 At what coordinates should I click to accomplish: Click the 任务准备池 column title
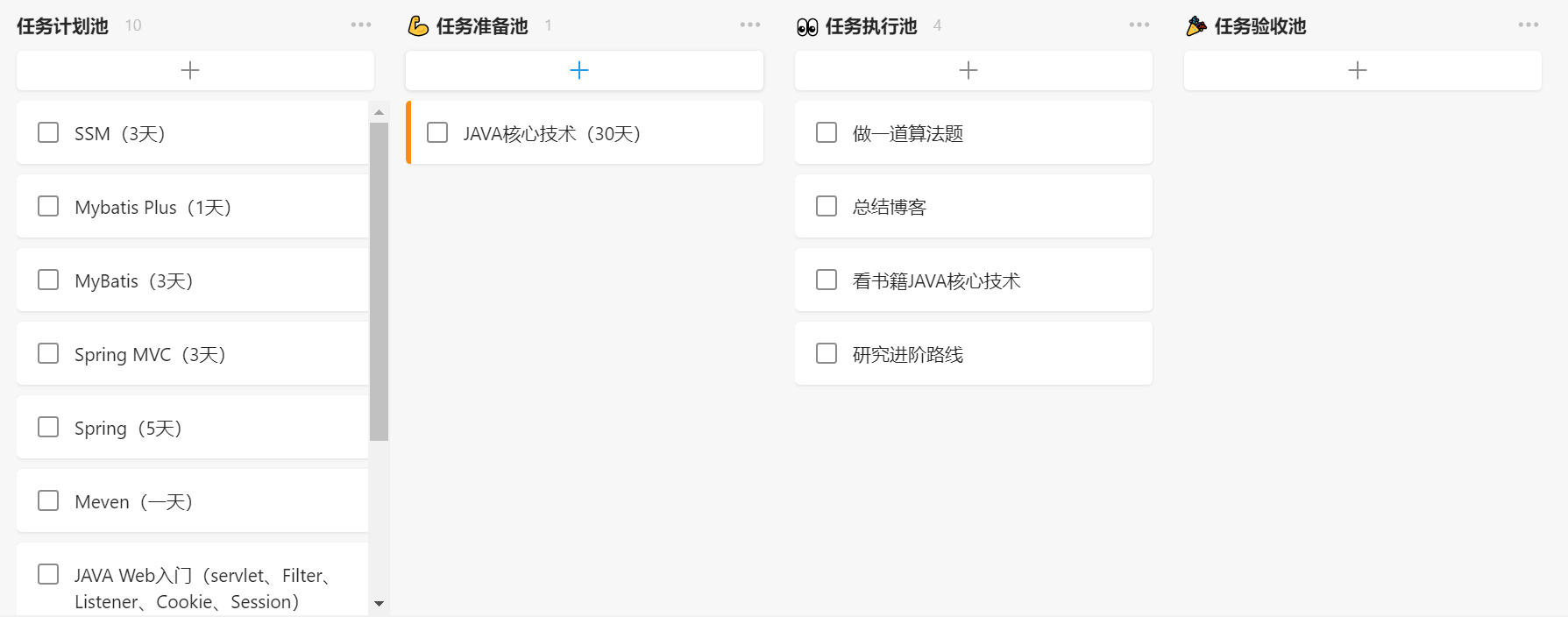point(482,26)
